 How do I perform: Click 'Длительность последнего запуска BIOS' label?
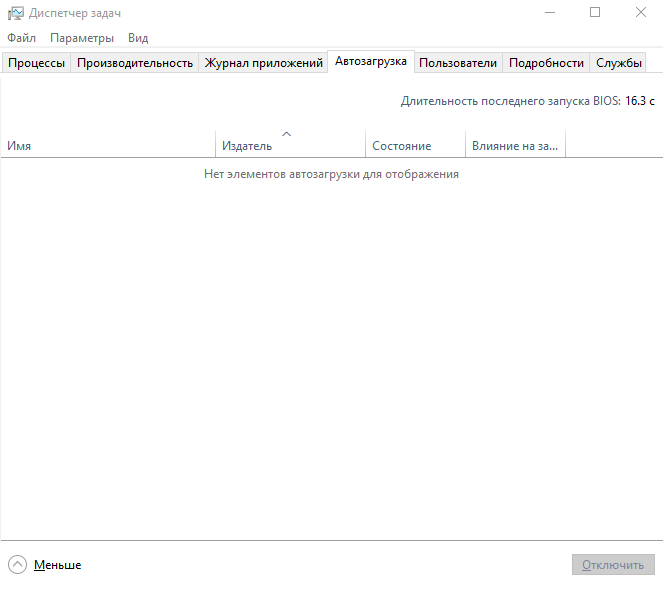(510, 101)
